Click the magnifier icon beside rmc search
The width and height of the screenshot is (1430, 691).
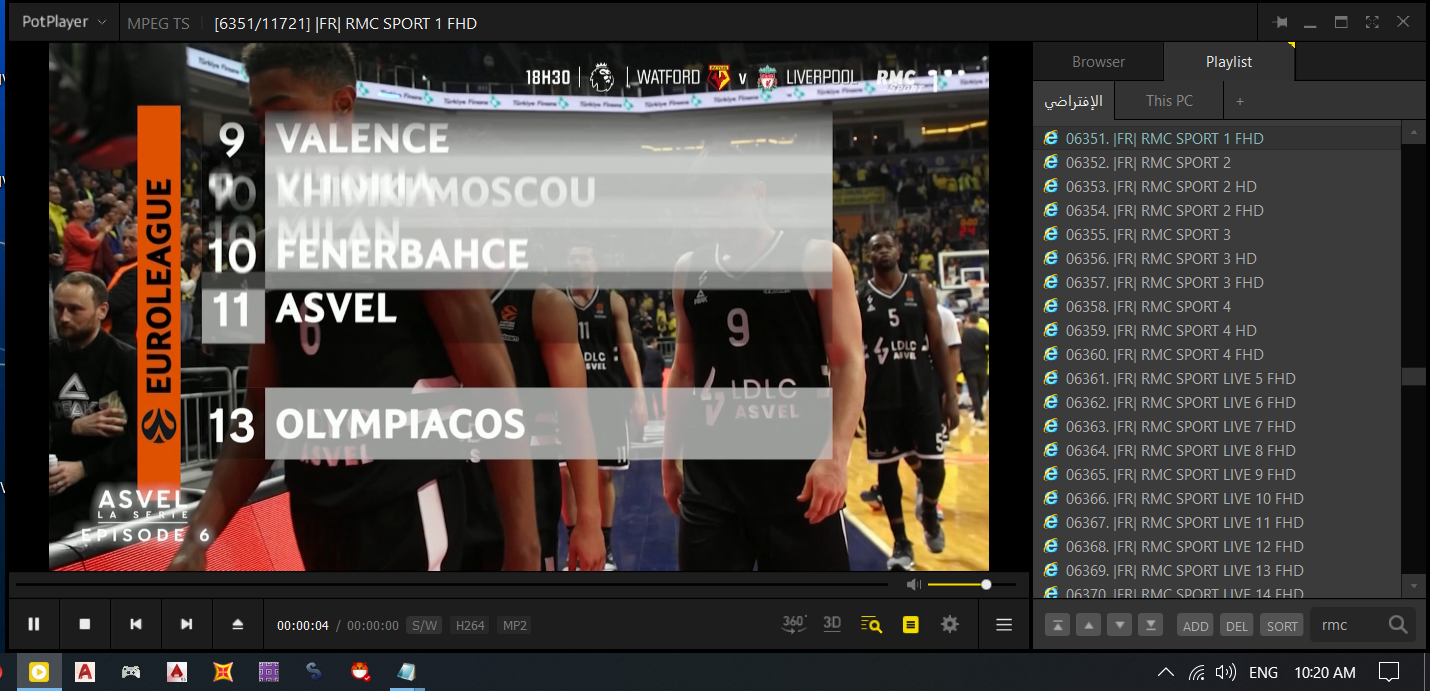pos(1398,625)
